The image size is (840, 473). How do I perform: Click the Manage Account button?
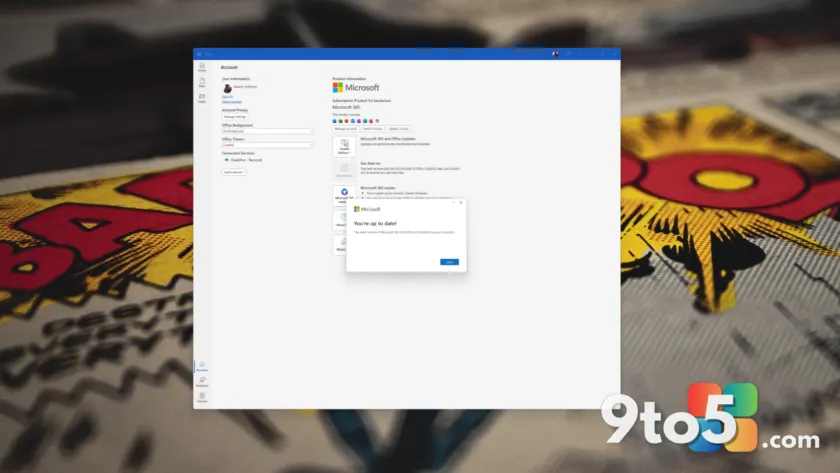346,129
